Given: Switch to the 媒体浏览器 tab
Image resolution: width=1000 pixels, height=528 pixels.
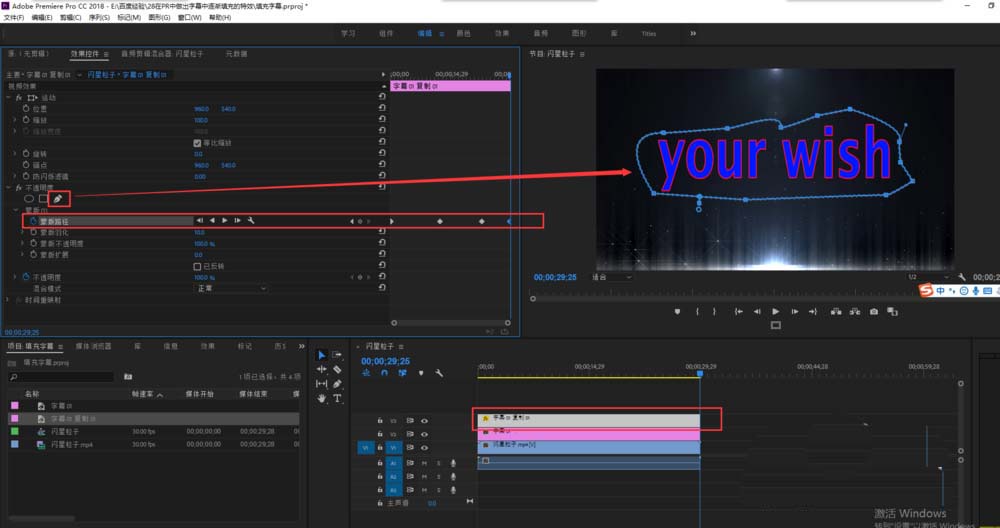Looking at the screenshot, I should tap(93, 346).
